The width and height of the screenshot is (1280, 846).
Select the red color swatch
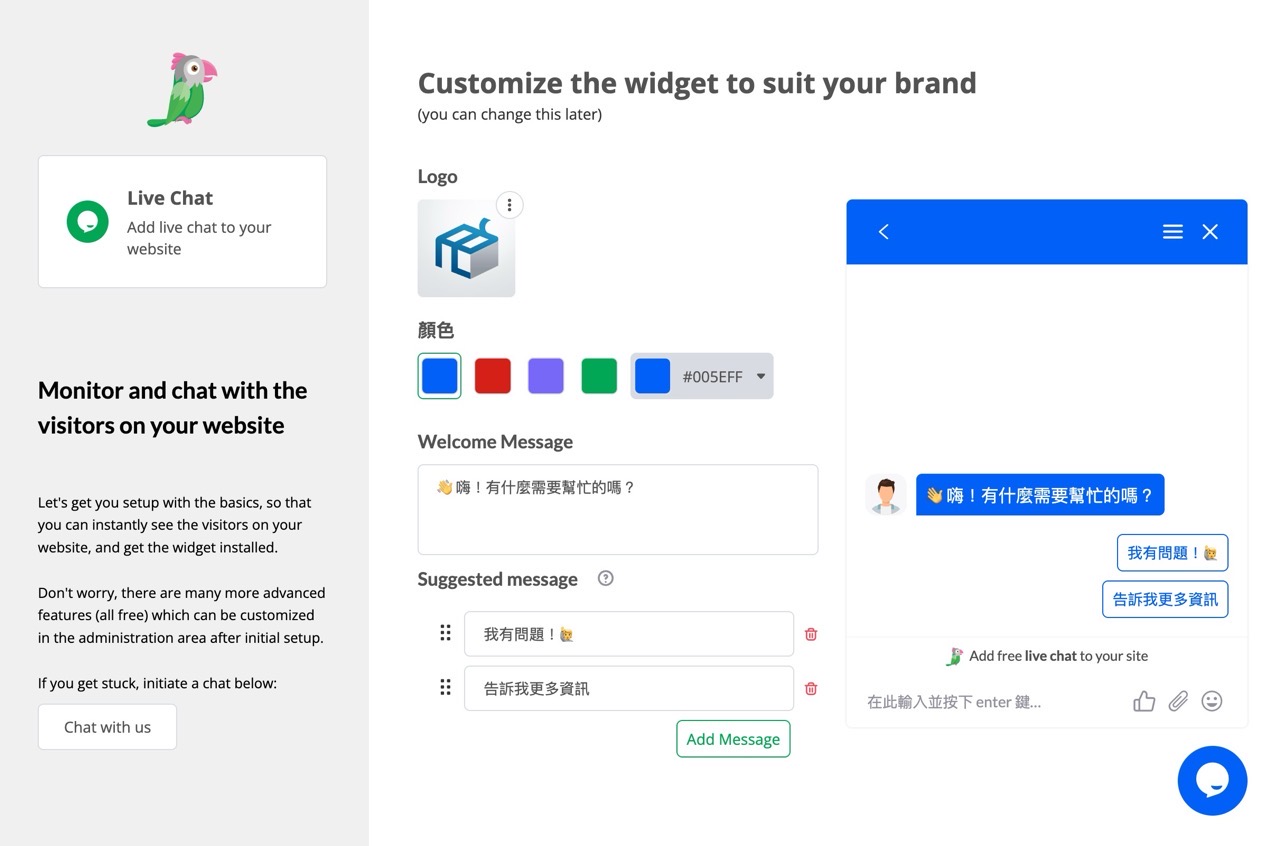[492, 376]
